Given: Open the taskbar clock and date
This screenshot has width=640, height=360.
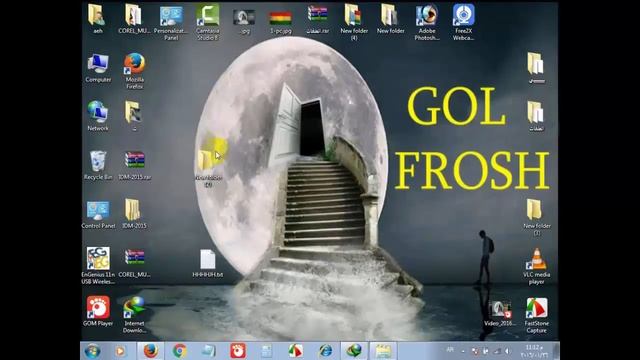Looking at the screenshot, I should (534, 351).
